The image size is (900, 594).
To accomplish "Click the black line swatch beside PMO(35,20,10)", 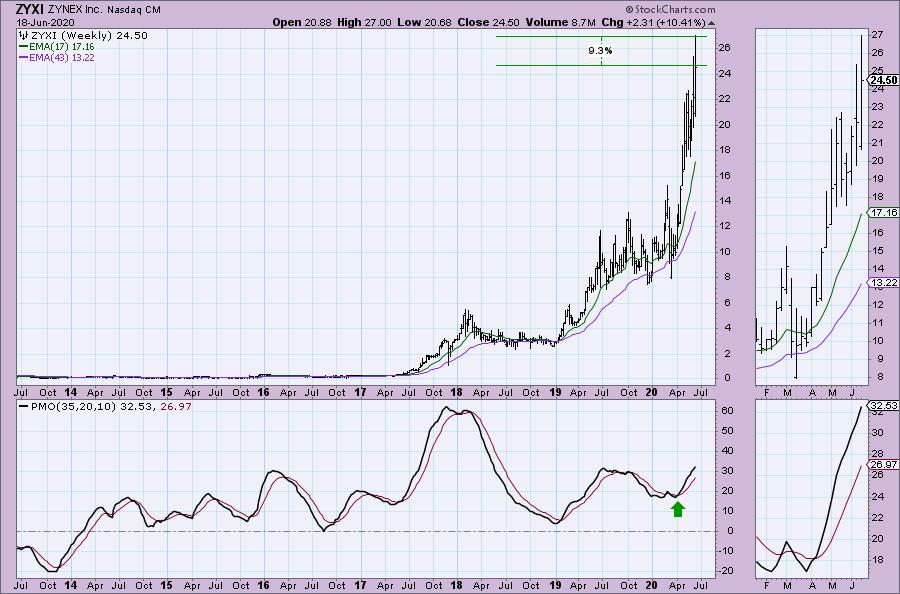I will tap(24, 406).
